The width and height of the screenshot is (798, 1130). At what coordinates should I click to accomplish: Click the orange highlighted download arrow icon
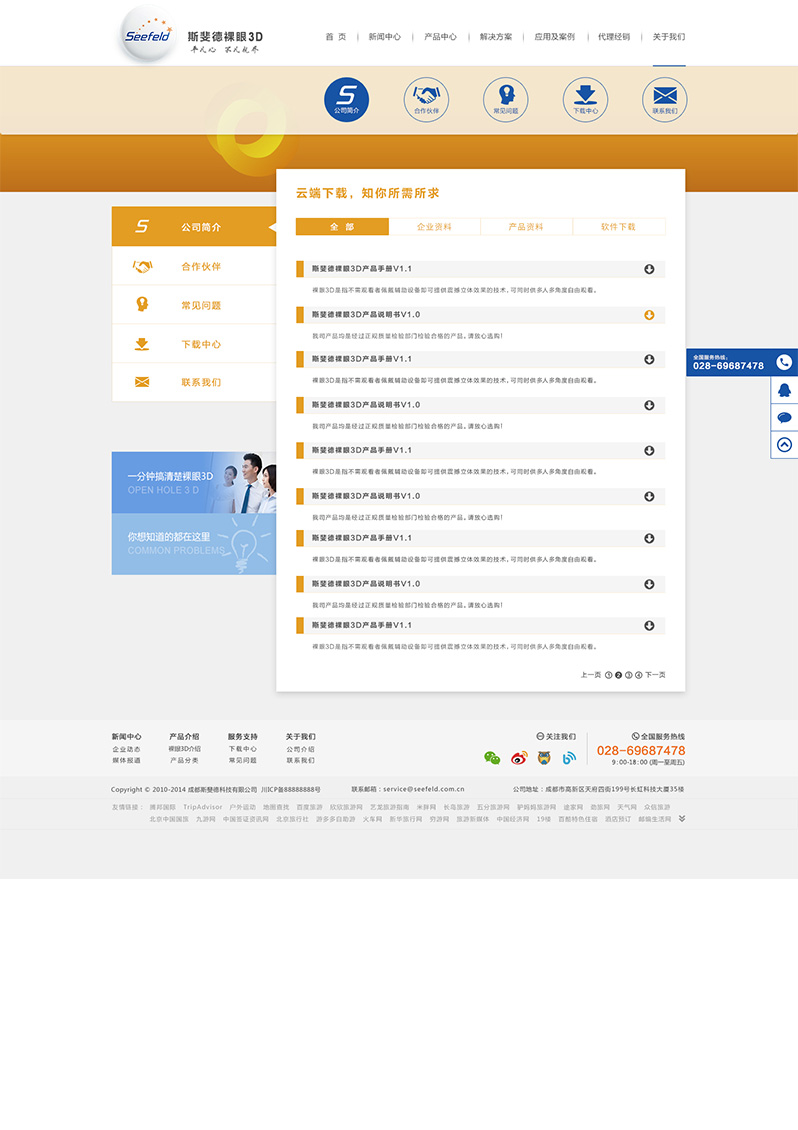(649, 315)
